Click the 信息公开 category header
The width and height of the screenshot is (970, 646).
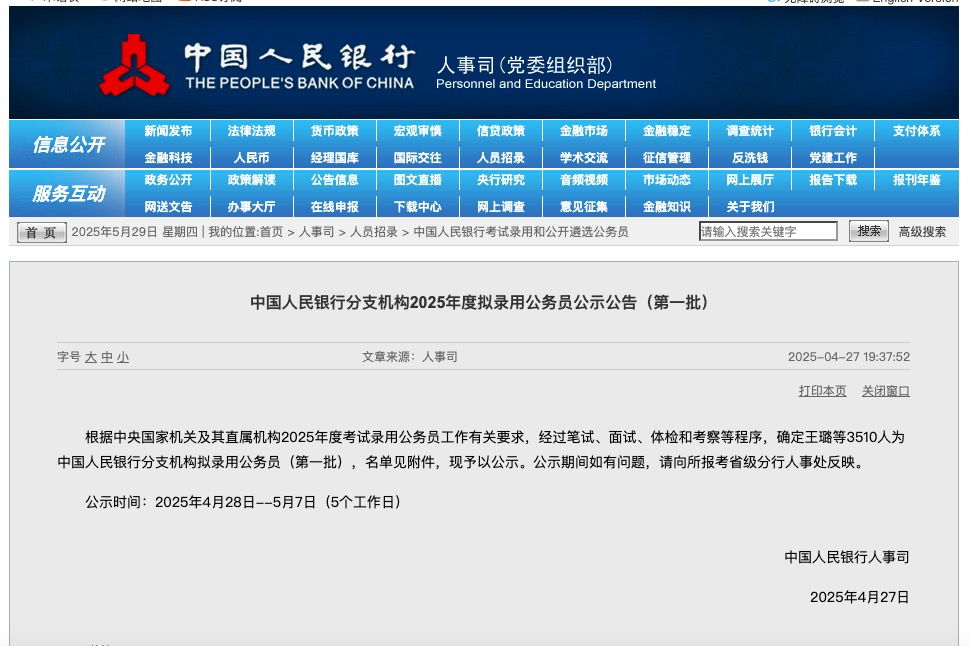pyautogui.click(x=69, y=145)
